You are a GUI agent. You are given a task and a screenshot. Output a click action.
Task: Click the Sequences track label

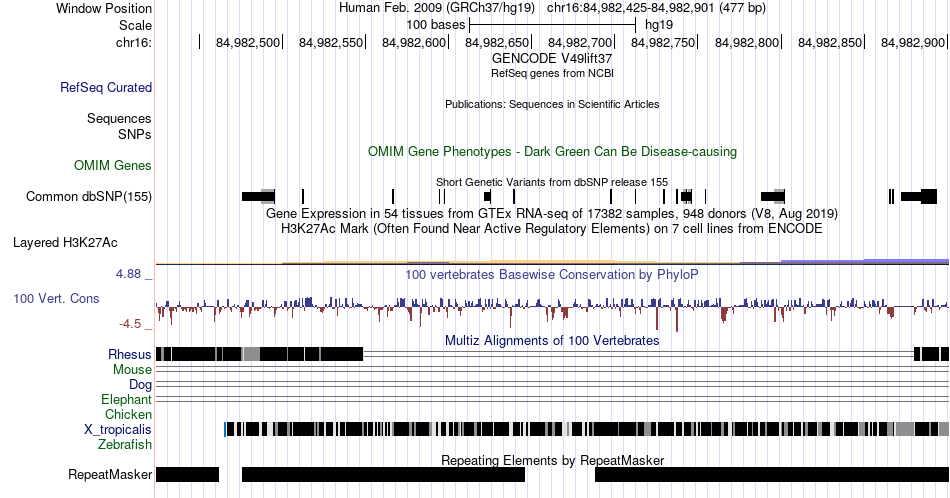(119, 118)
